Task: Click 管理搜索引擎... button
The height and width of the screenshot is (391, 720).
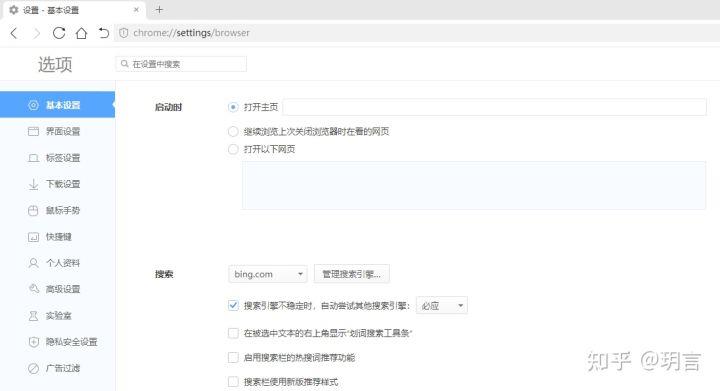Action: [352, 274]
